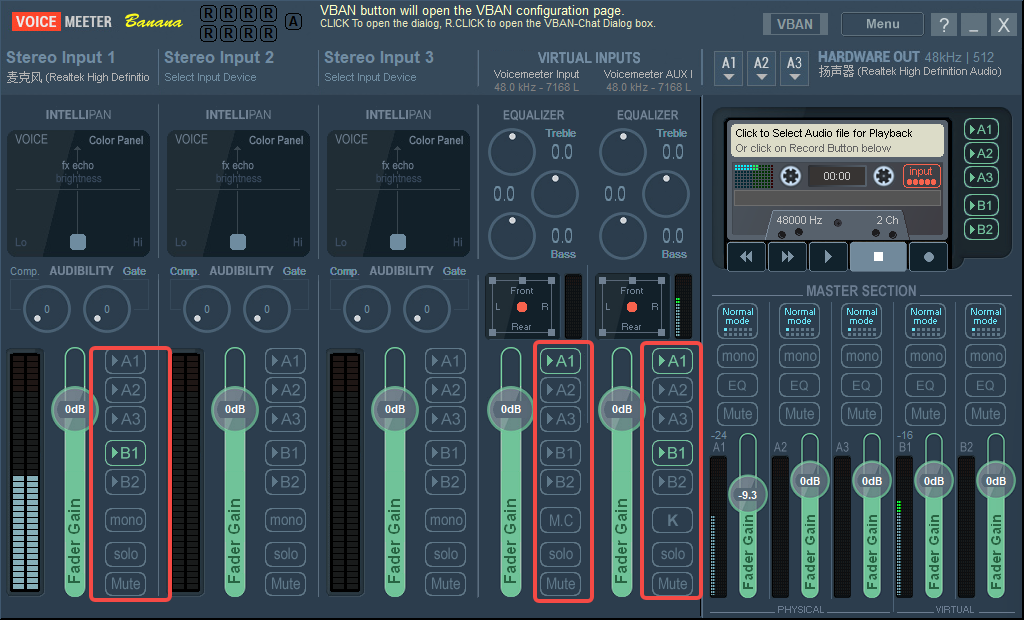
Task: Open the A3 hardware out device dropdown
Action: click(x=794, y=68)
